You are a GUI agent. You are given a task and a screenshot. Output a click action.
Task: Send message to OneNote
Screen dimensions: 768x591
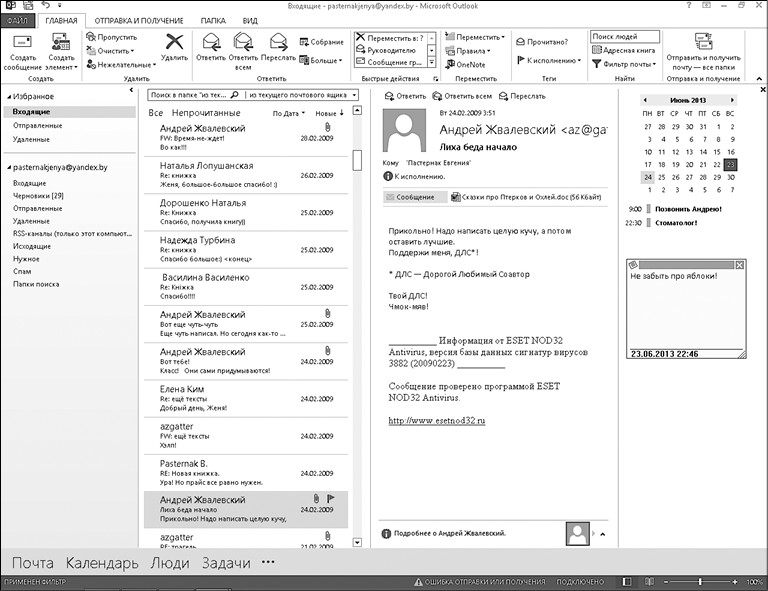[467, 64]
